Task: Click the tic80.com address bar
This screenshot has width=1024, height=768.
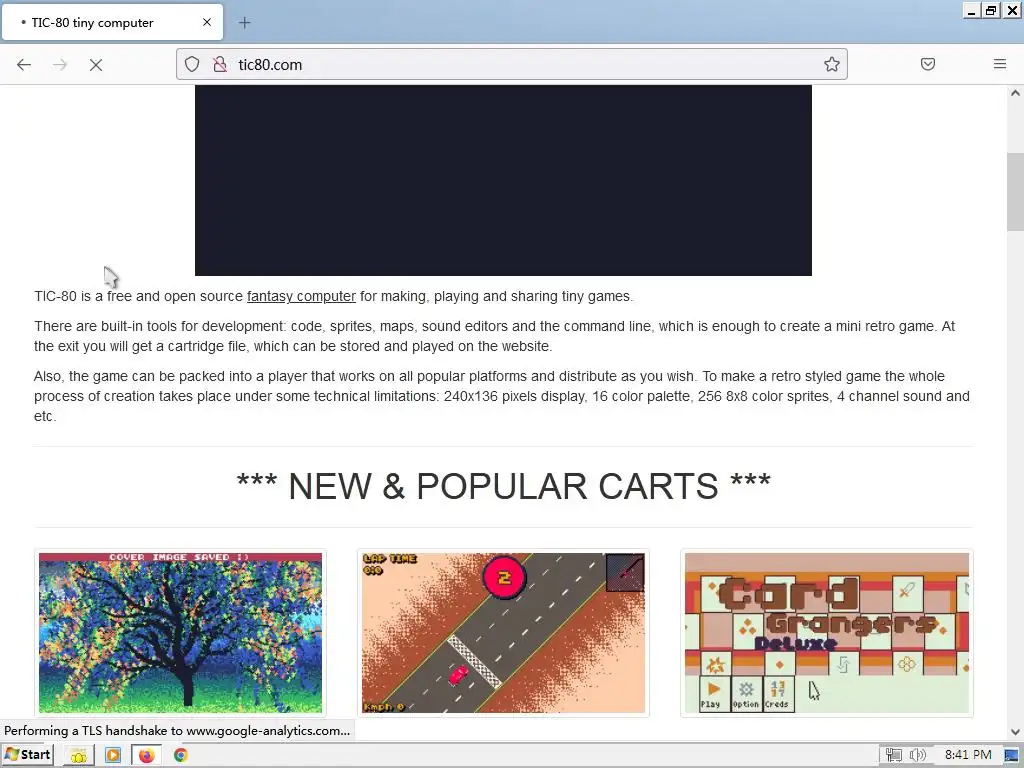Action: (511, 64)
